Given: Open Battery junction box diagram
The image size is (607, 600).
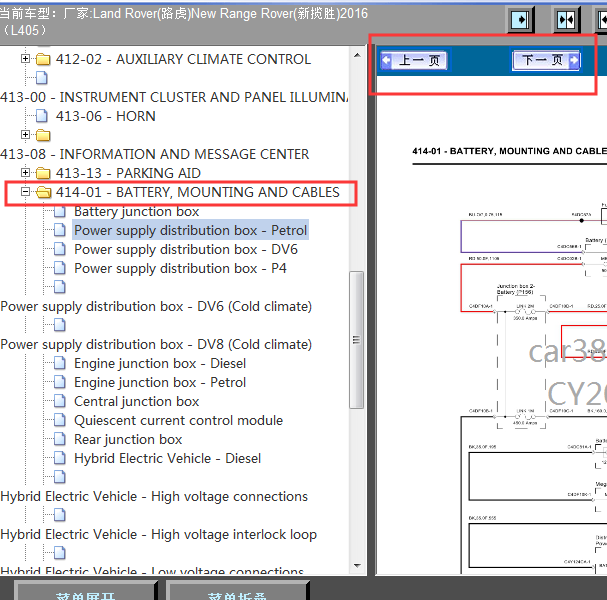Looking at the screenshot, I should pos(137,211).
